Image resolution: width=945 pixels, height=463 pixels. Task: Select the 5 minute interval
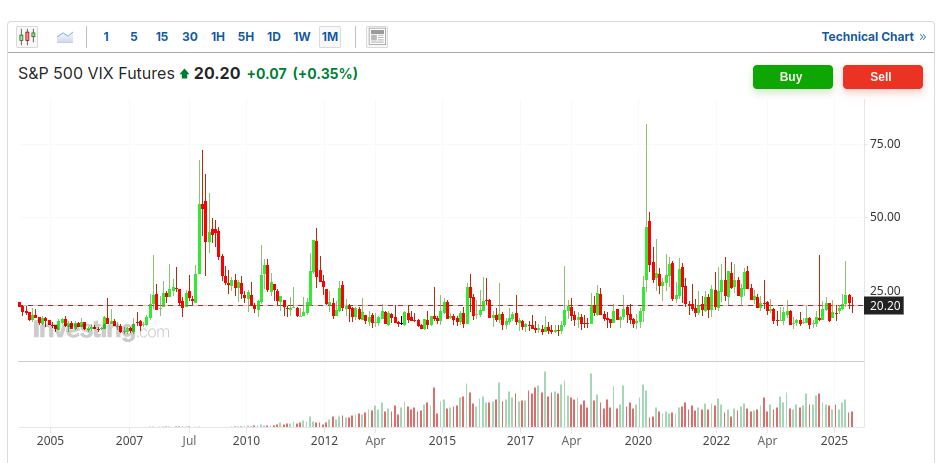click(134, 37)
